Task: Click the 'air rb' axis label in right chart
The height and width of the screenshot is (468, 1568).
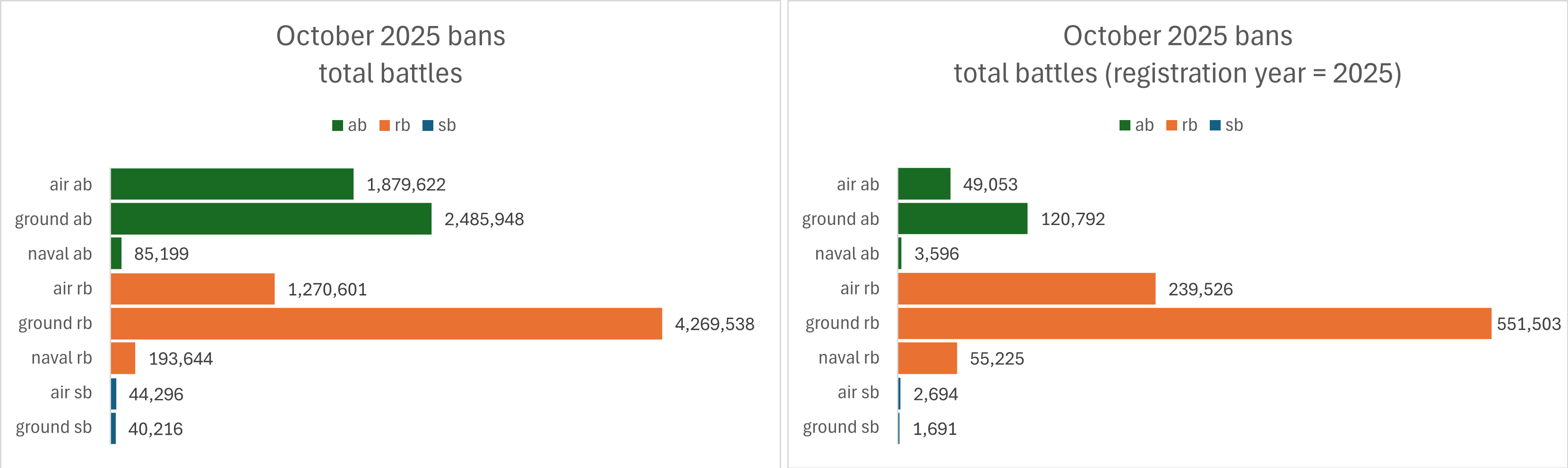Action: [x=859, y=289]
